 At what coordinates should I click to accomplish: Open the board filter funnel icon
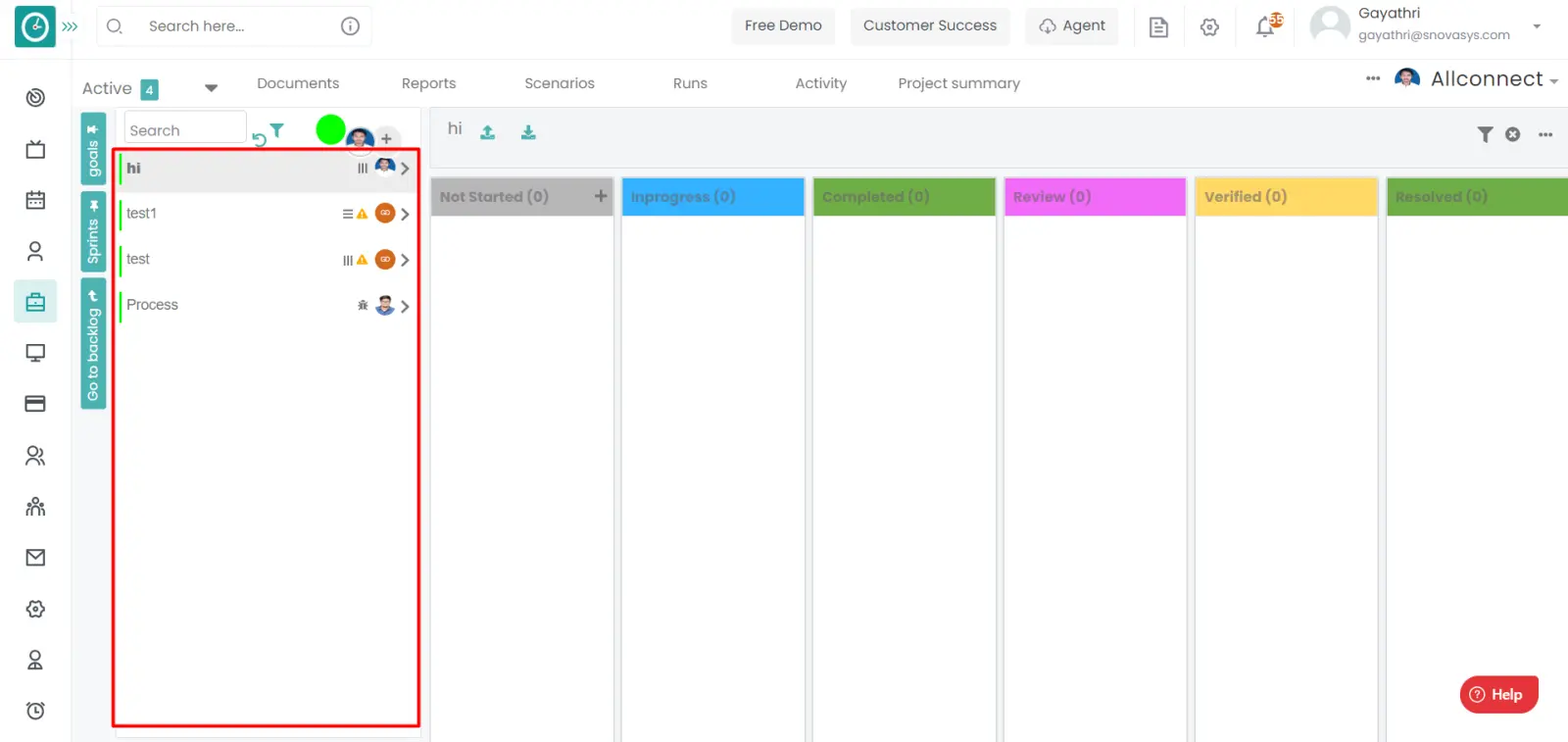pyautogui.click(x=1486, y=134)
